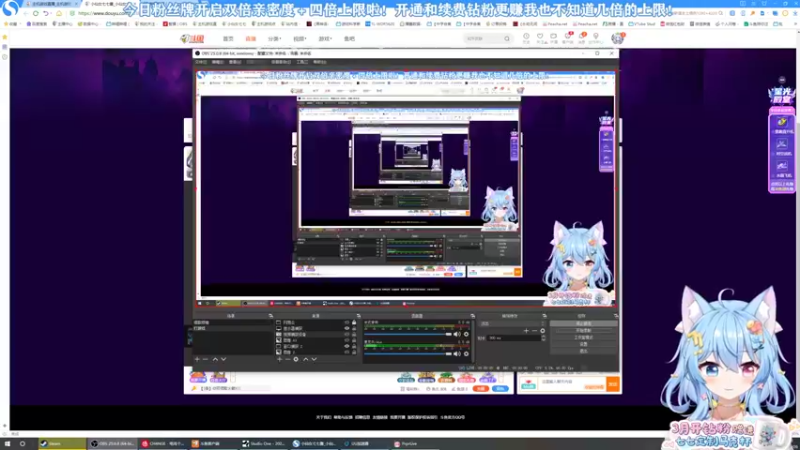The height and width of the screenshot is (450, 800).
Task: Open the Windows Start menu
Action: click(x=7, y=443)
